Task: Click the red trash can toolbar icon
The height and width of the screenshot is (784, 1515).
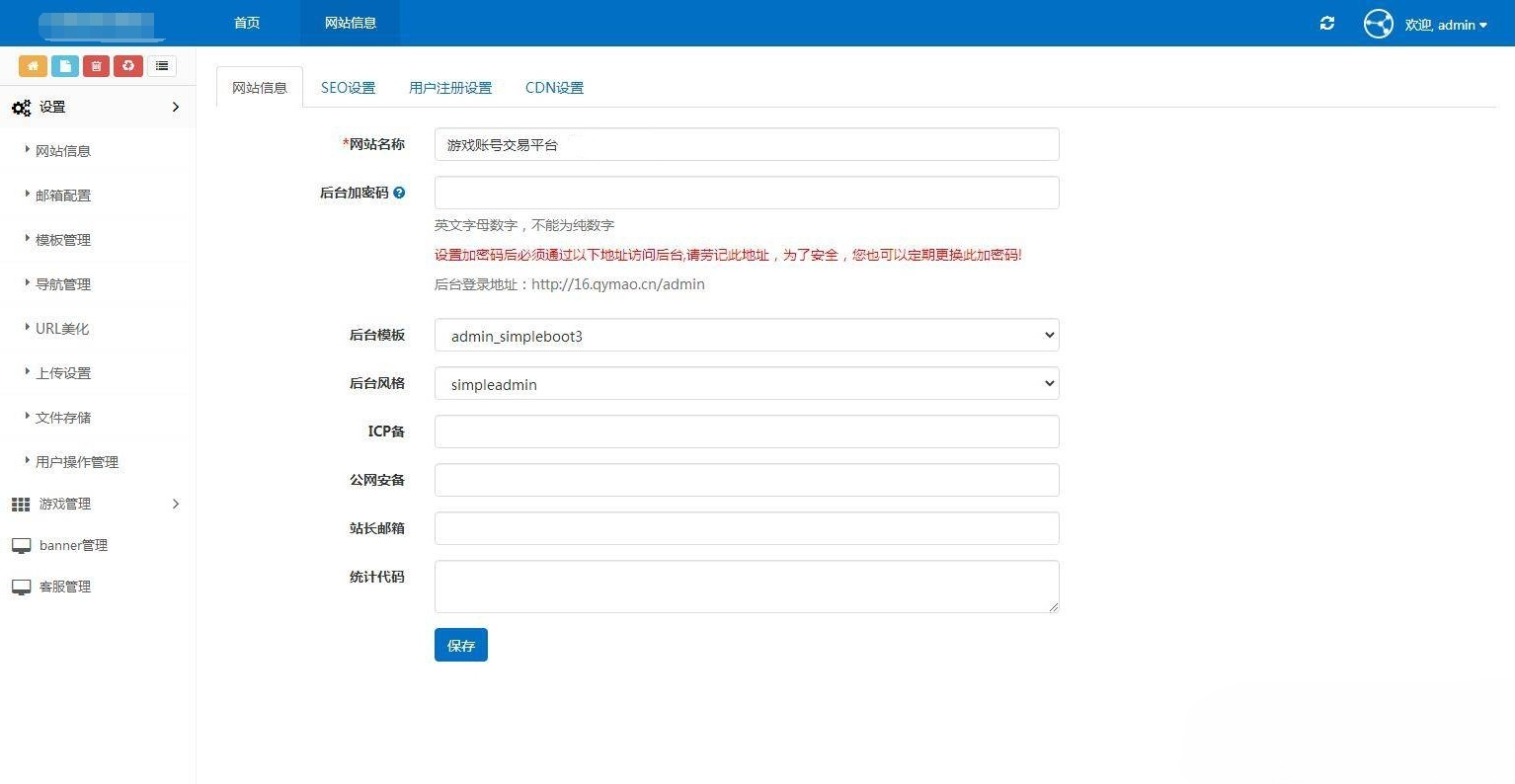Action: tap(95, 66)
